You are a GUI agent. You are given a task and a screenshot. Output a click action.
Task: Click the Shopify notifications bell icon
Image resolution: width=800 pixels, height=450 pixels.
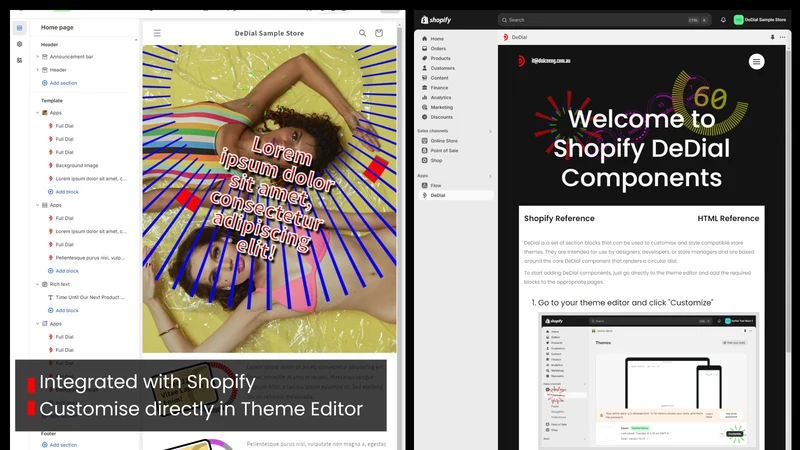point(723,20)
